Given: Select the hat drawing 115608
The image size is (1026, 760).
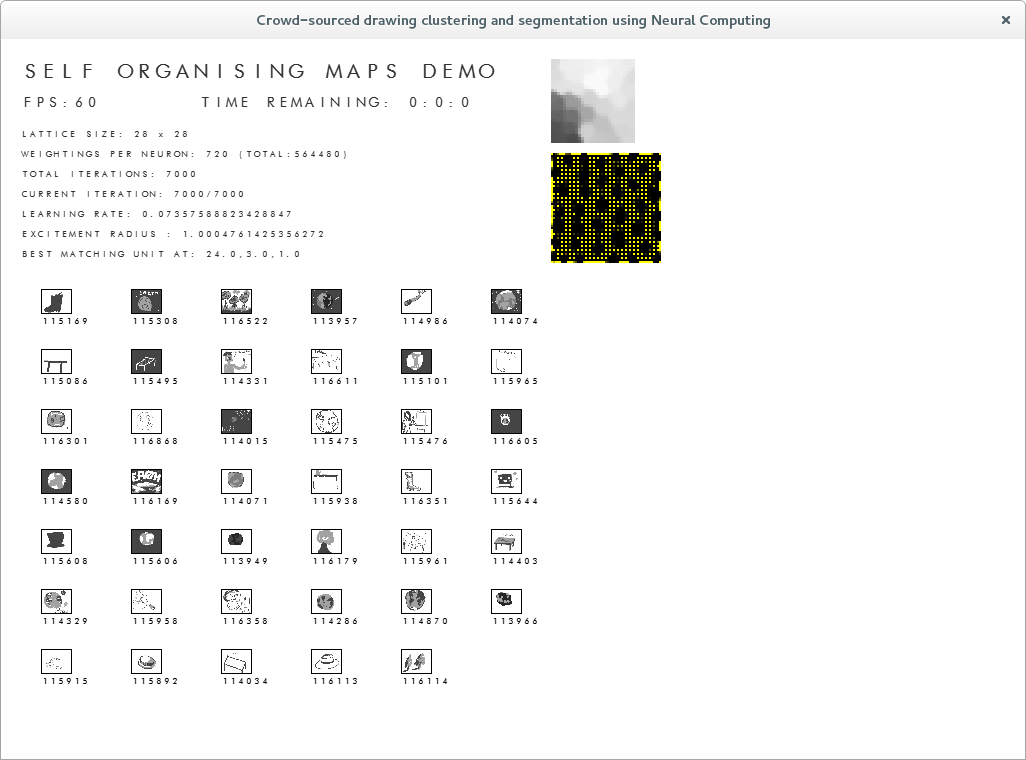Looking at the screenshot, I should (x=56, y=541).
